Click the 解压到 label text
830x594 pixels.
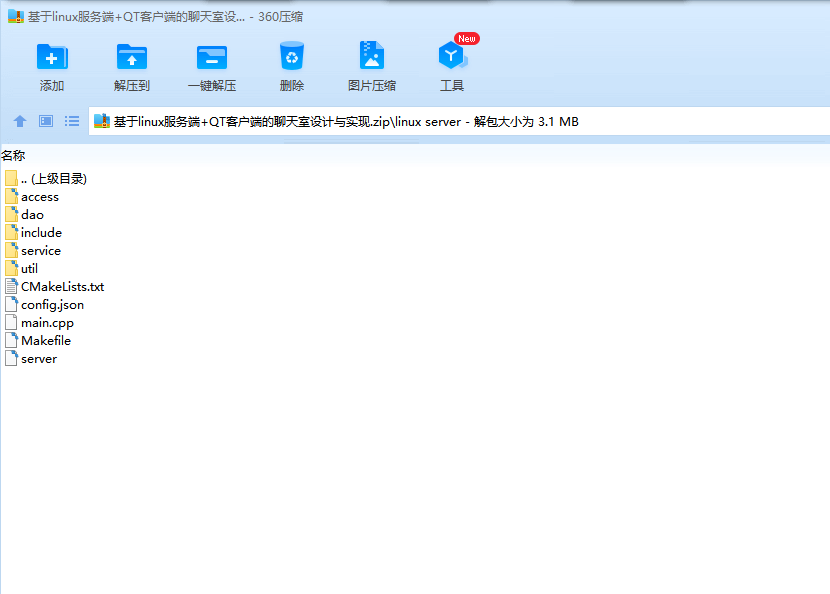pos(132,86)
